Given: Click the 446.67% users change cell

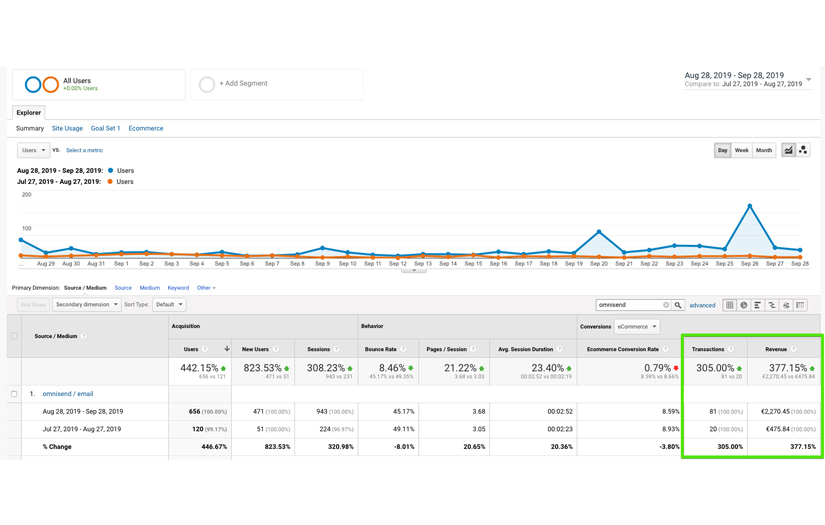Looking at the screenshot, I should coord(214,447).
